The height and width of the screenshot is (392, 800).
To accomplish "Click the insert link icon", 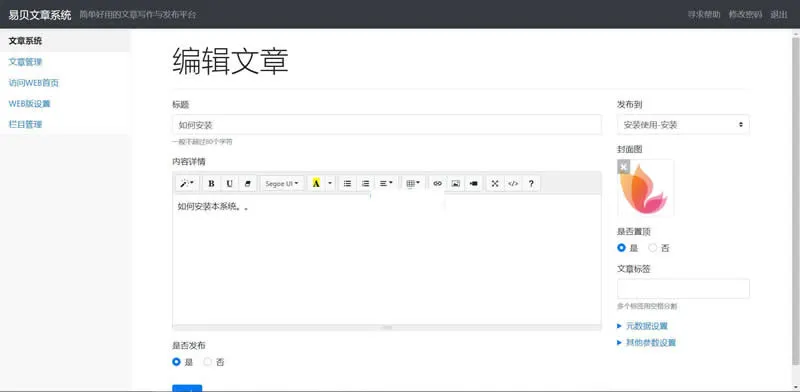I will 437,183.
